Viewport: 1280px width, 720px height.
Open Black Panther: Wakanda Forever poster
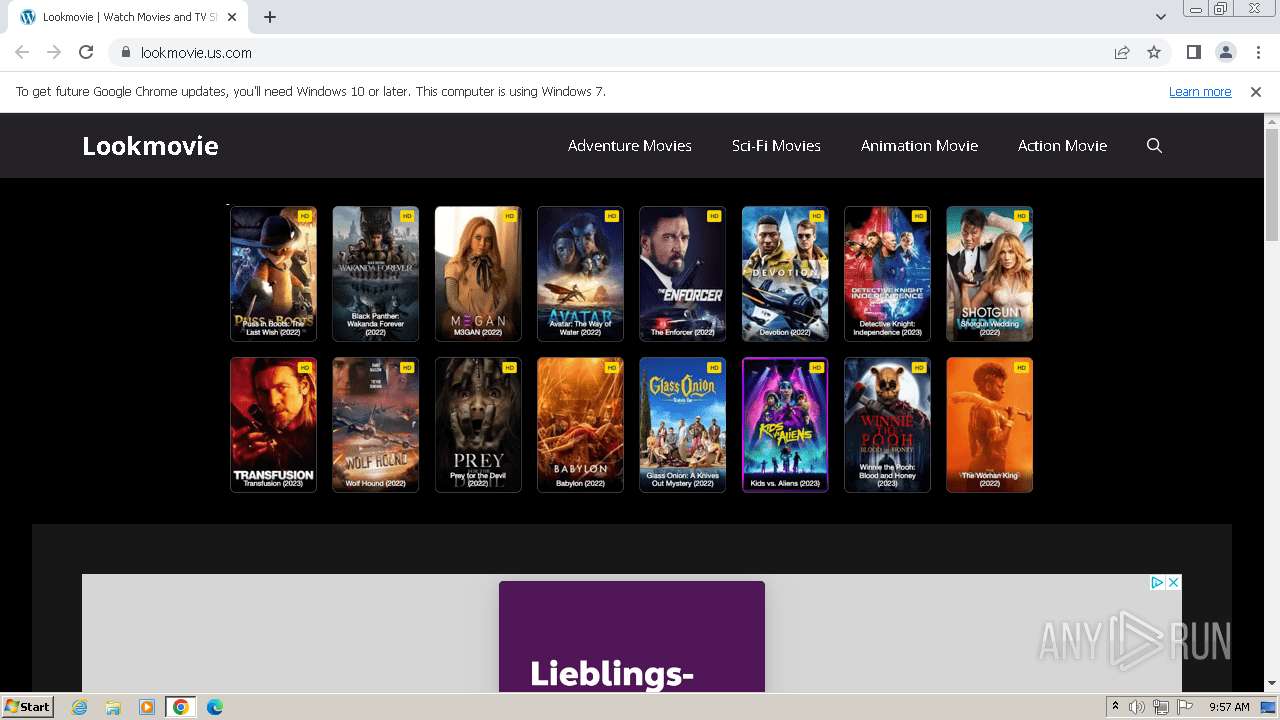pyautogui.click(x=375, y=274)
